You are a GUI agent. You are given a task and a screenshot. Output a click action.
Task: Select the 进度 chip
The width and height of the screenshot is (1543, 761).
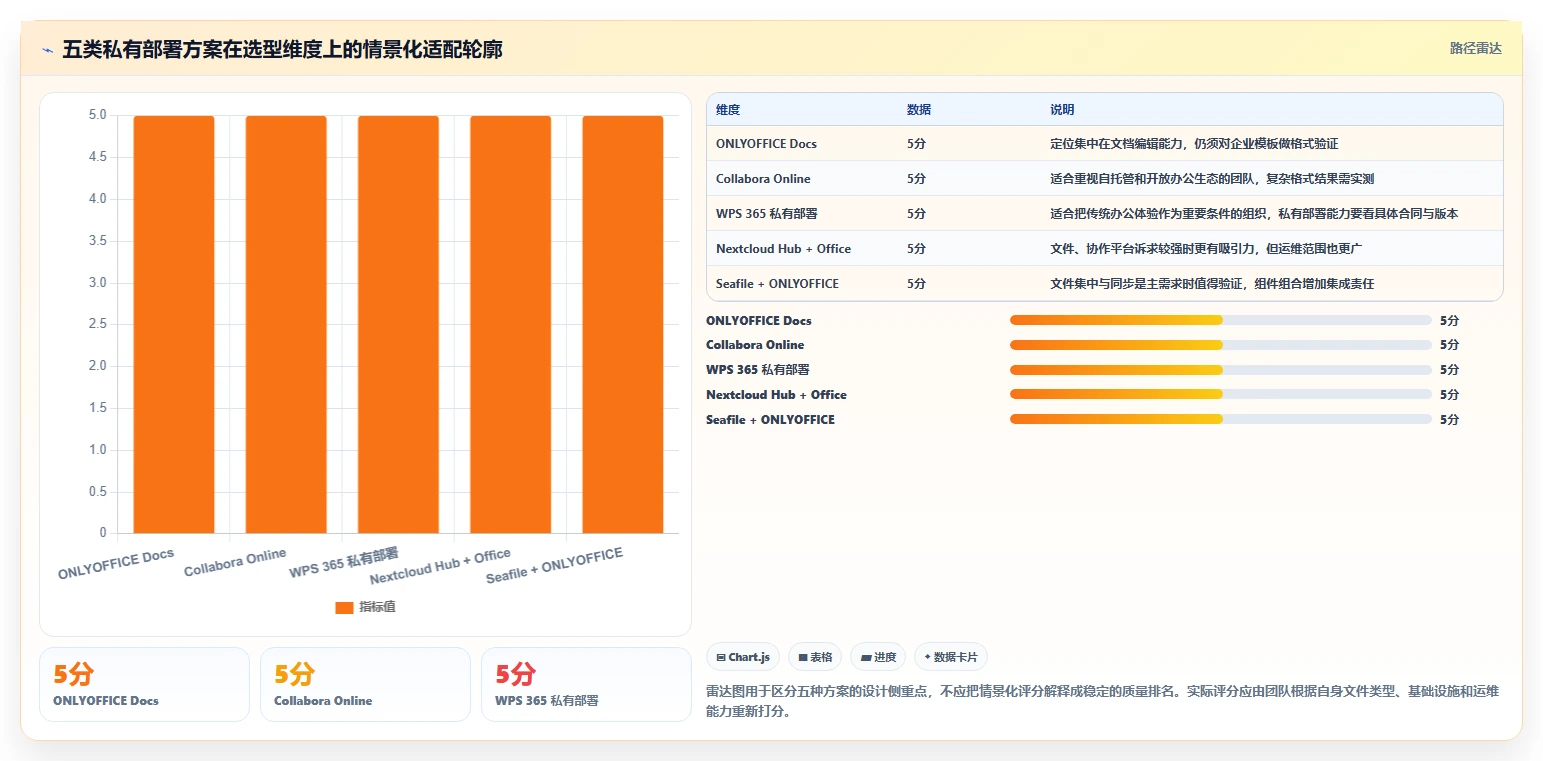(878, 657)
